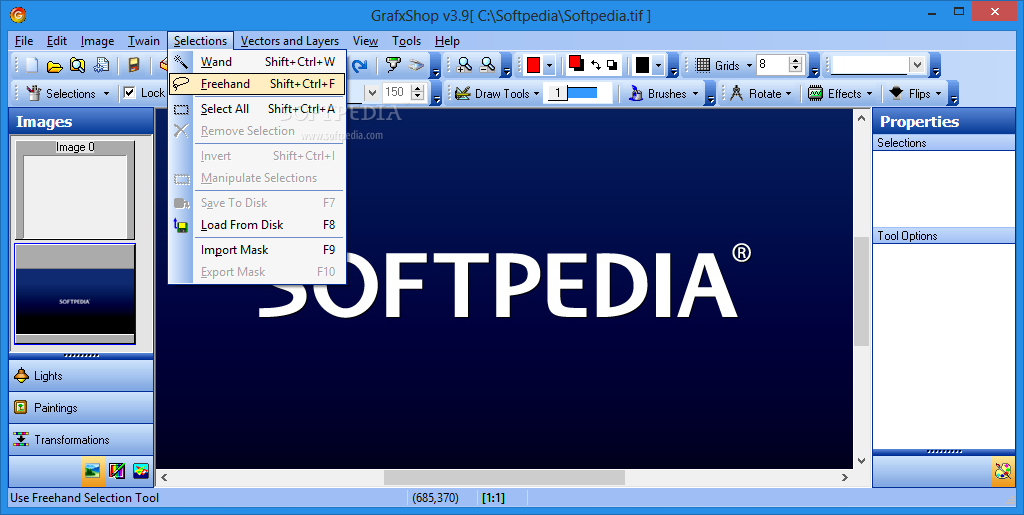Choose Wand from the Selections menu
The width and height of the screenshot is (1024, 515).
(257, 62)
